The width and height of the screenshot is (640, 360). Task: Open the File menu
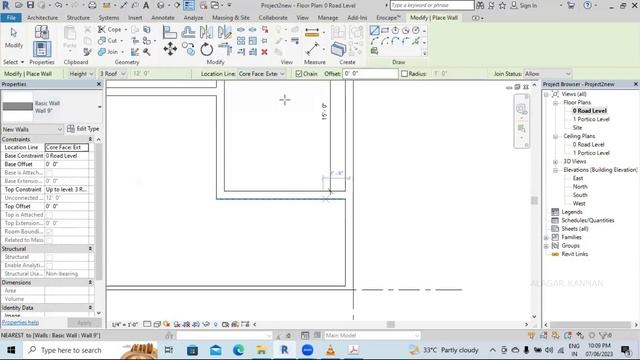11,18
